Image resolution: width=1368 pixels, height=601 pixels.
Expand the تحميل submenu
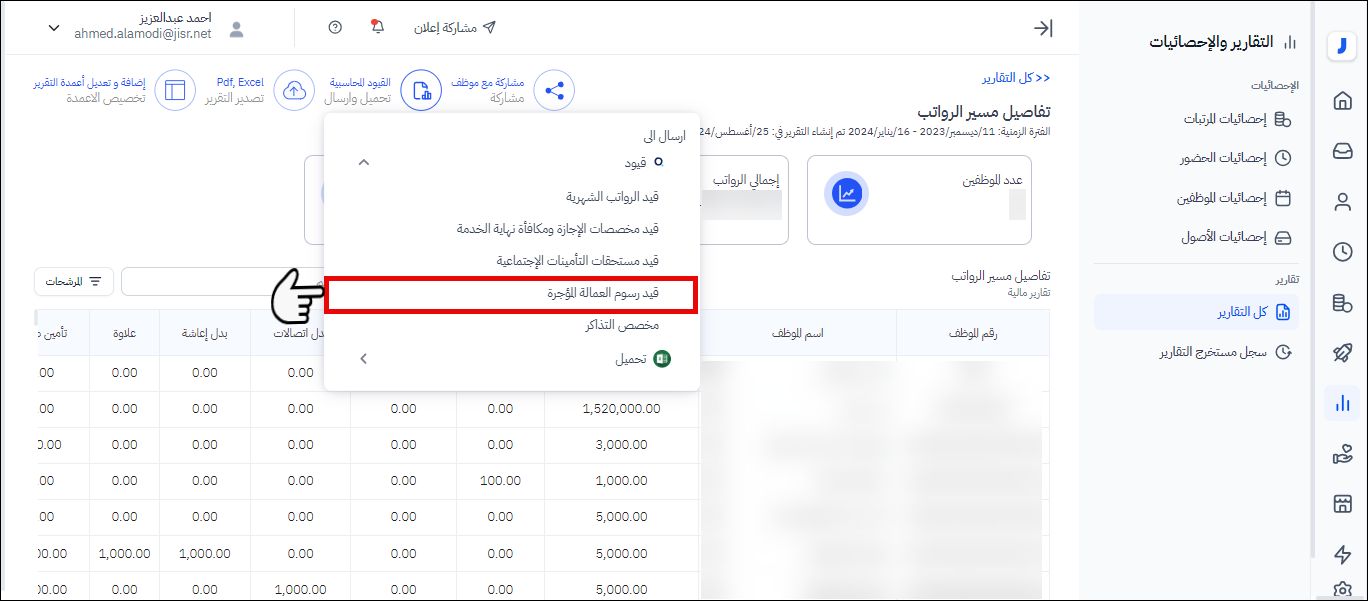click(363, 358)
